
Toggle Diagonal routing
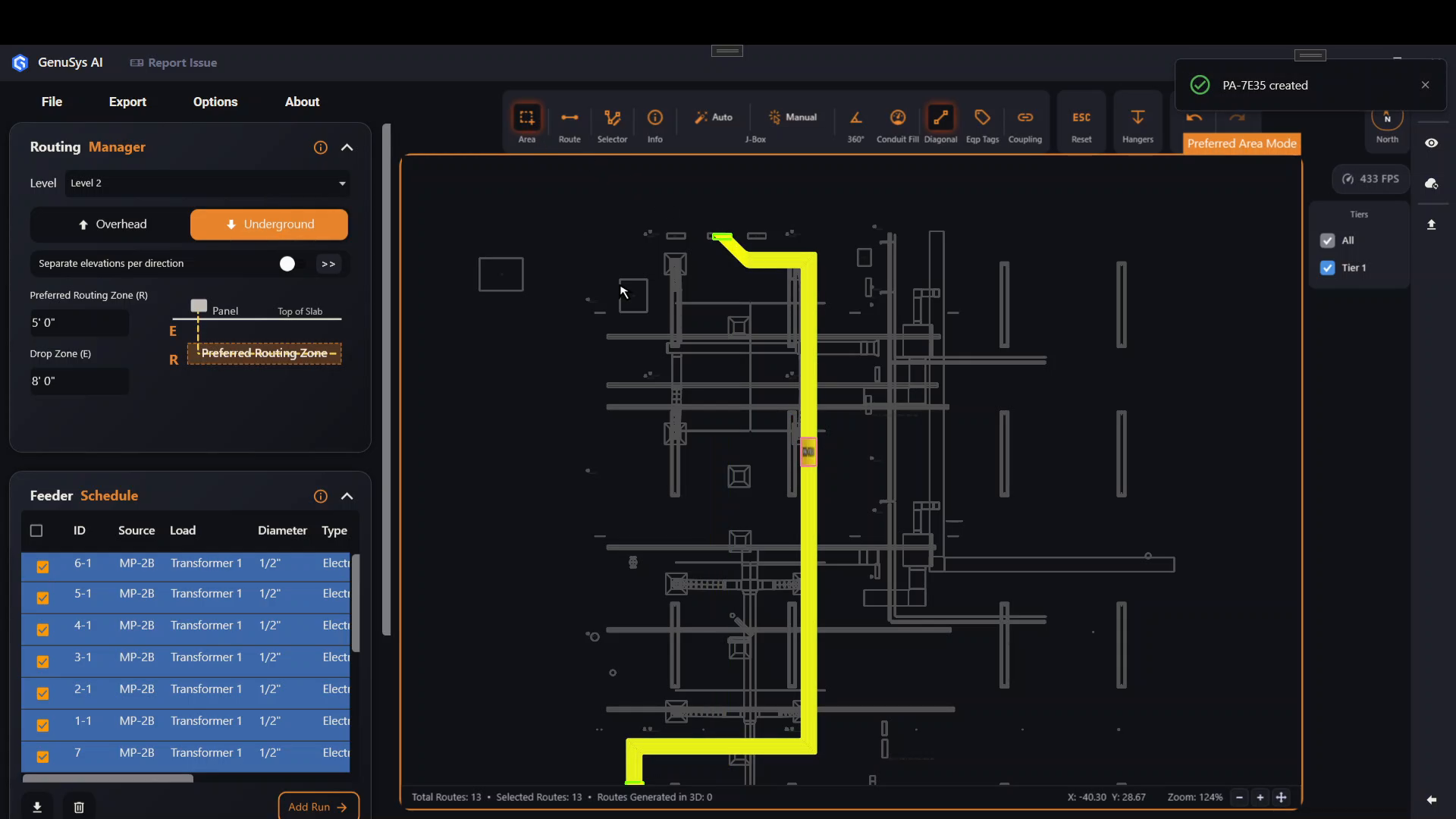(940, 124)
